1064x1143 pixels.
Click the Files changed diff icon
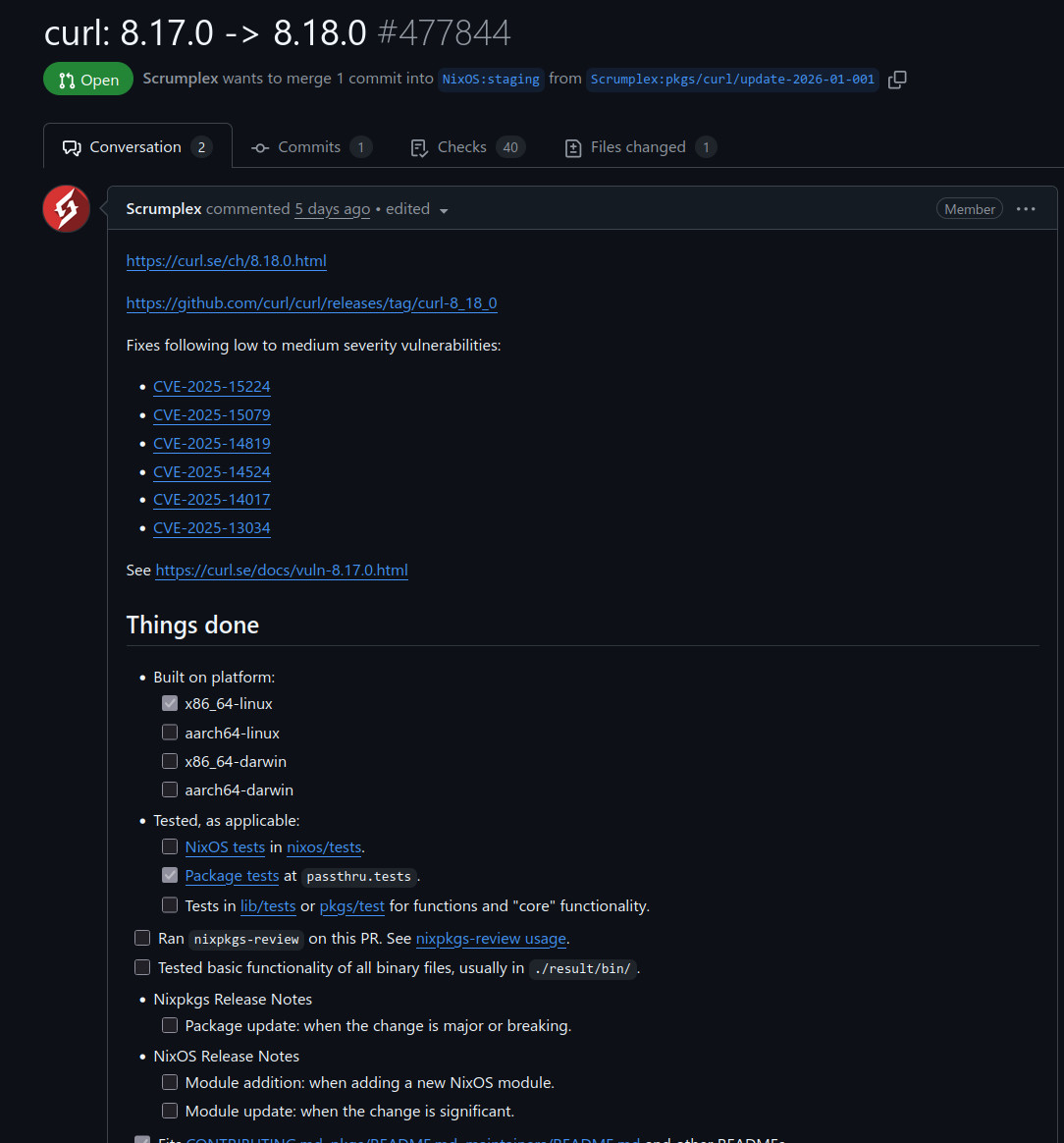tap(573, 148)
